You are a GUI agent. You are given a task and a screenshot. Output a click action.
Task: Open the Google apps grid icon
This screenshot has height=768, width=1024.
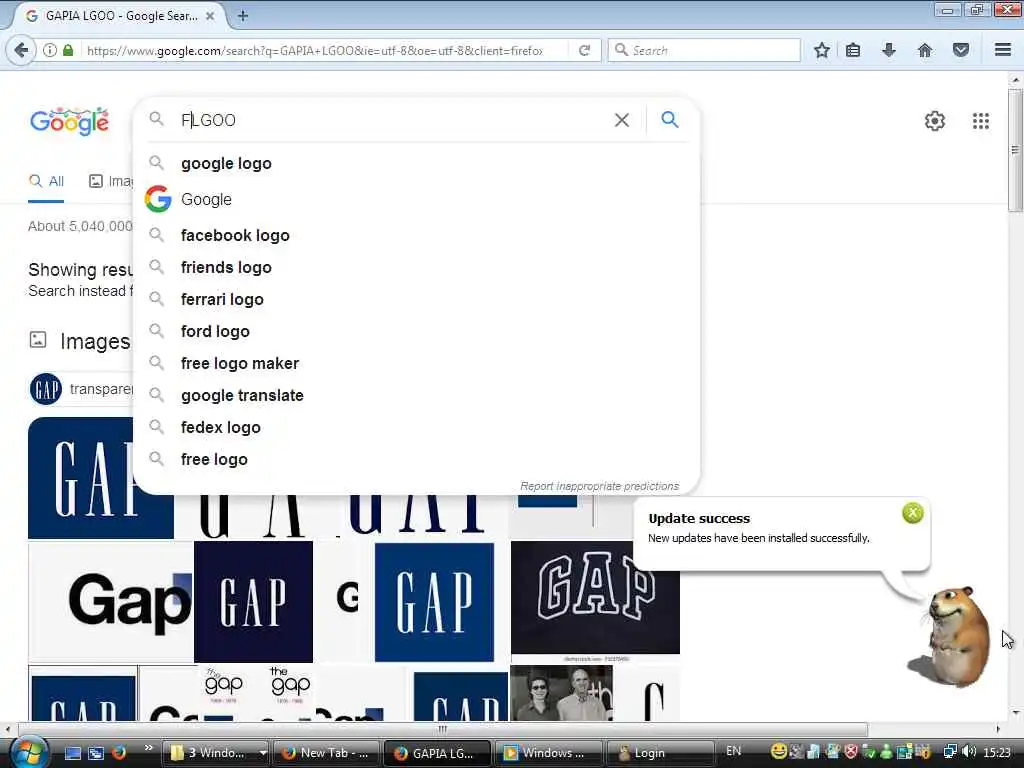pos(981,121)
